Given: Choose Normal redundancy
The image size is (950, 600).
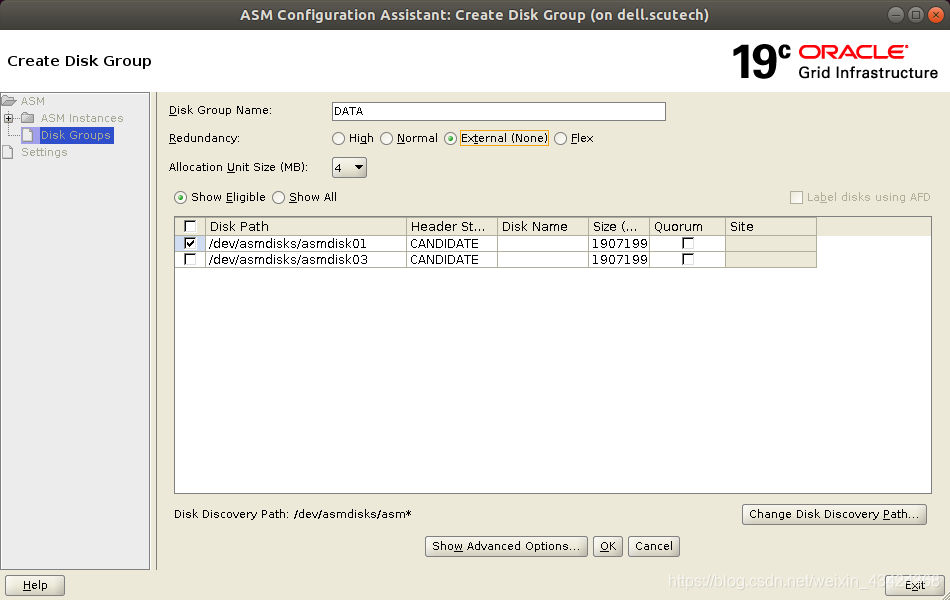Looking at the screenshot, I should 386,139.
